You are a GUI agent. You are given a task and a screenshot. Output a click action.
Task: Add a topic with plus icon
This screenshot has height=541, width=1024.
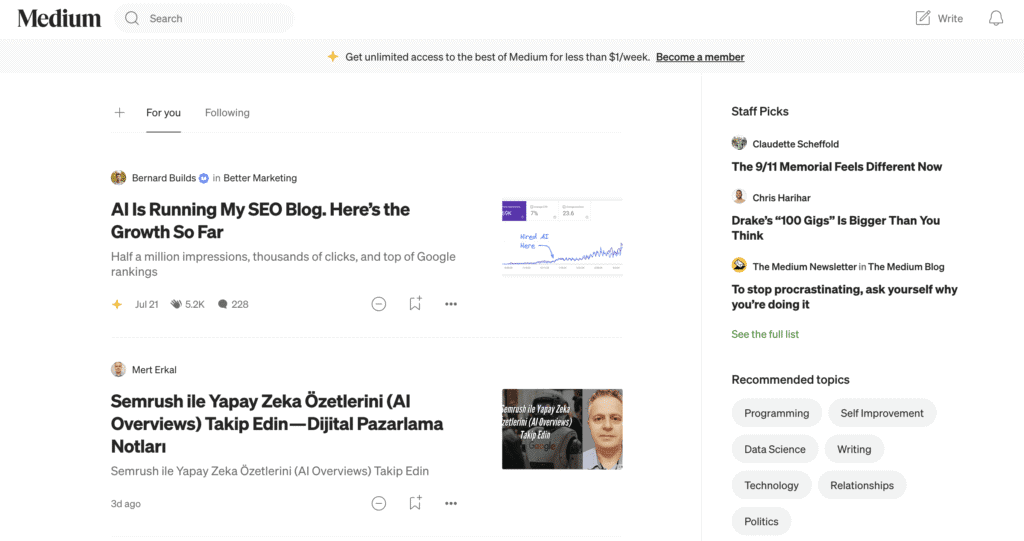[120, 112]
